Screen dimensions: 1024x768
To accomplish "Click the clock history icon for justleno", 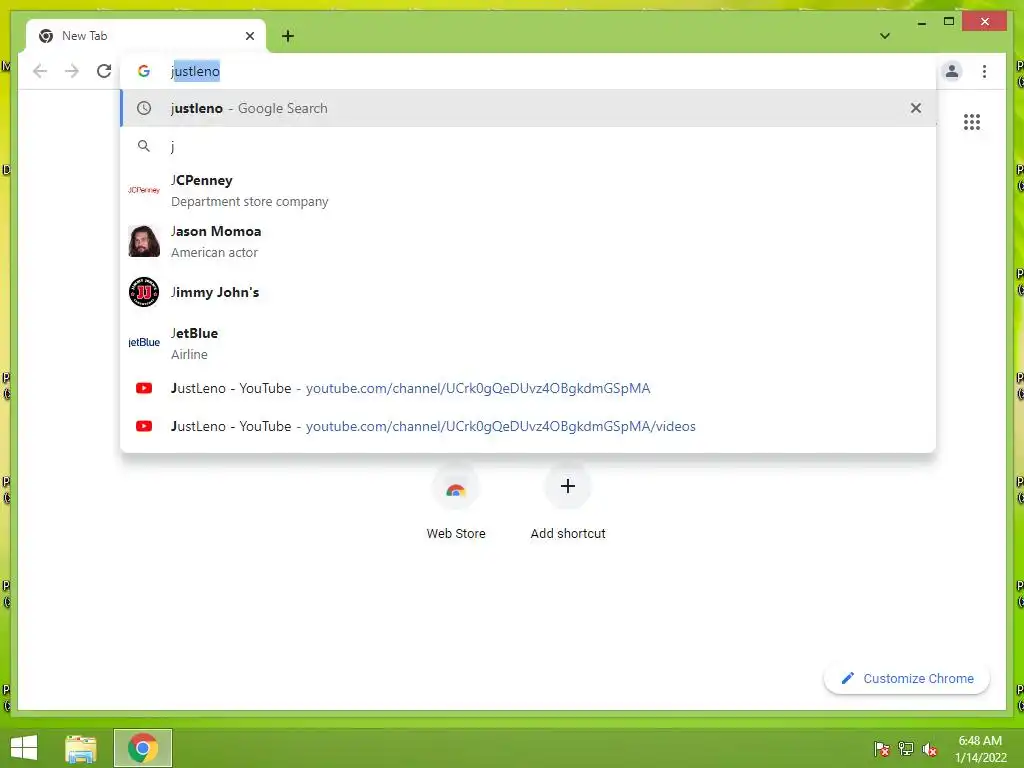I will (144, 108).
